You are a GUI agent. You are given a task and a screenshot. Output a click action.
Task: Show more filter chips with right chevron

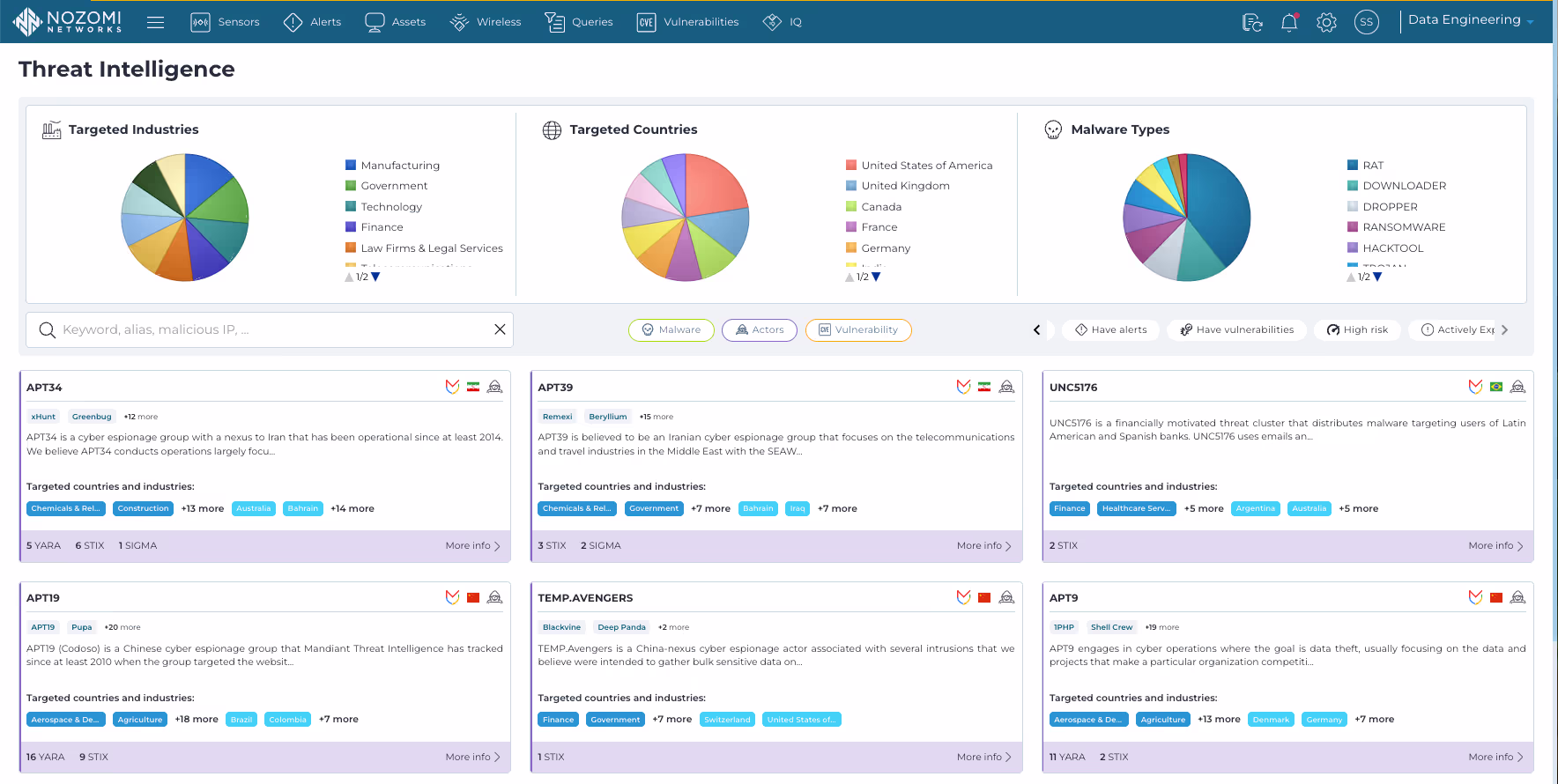(1505, 330)
